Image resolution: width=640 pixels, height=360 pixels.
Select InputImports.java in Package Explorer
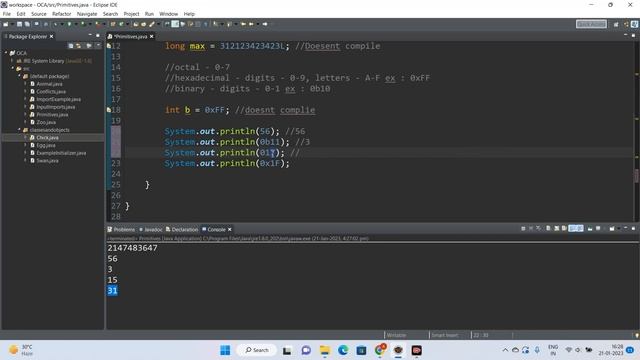56,107
